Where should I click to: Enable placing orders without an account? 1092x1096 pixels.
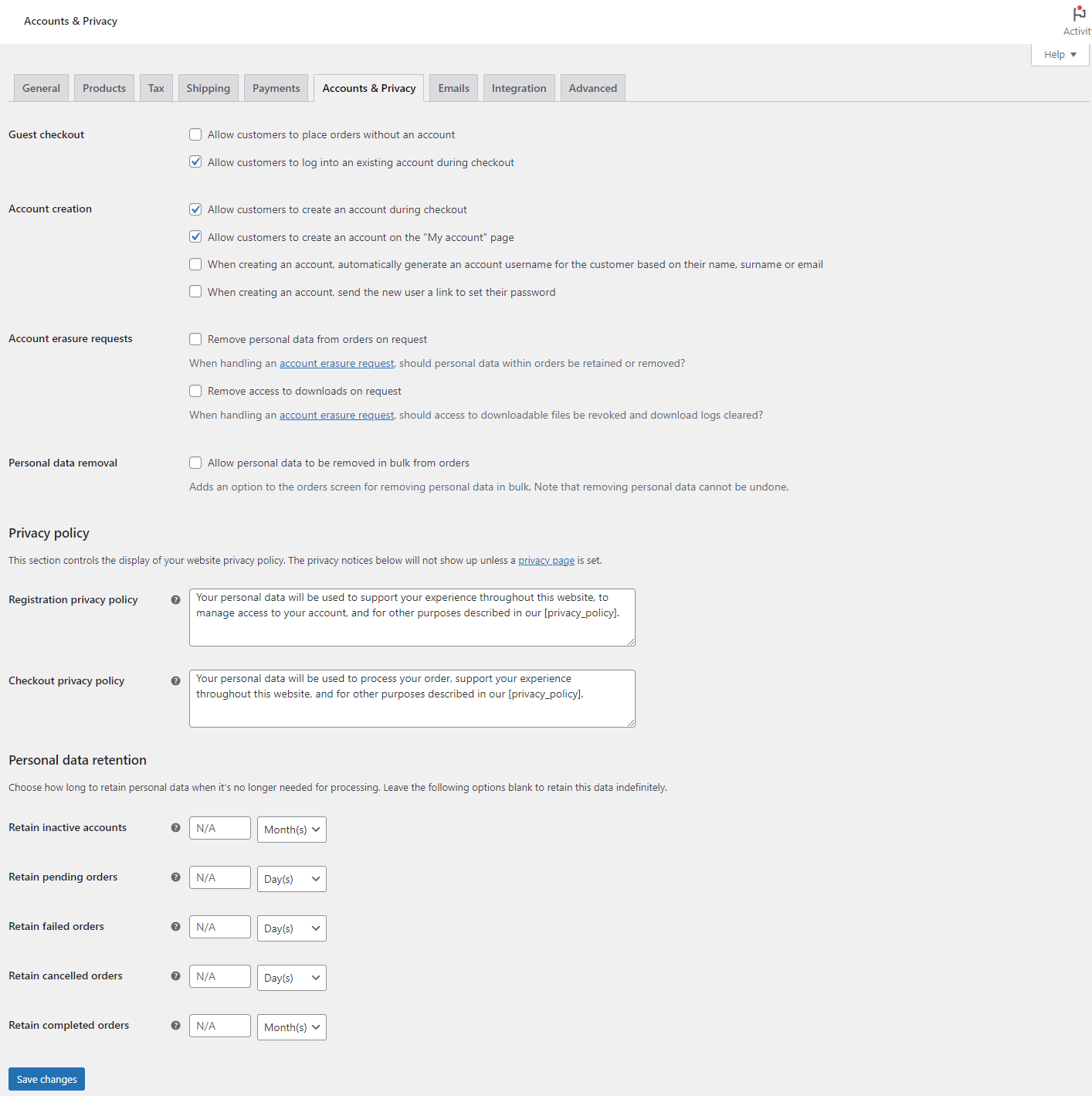(195, 134)
